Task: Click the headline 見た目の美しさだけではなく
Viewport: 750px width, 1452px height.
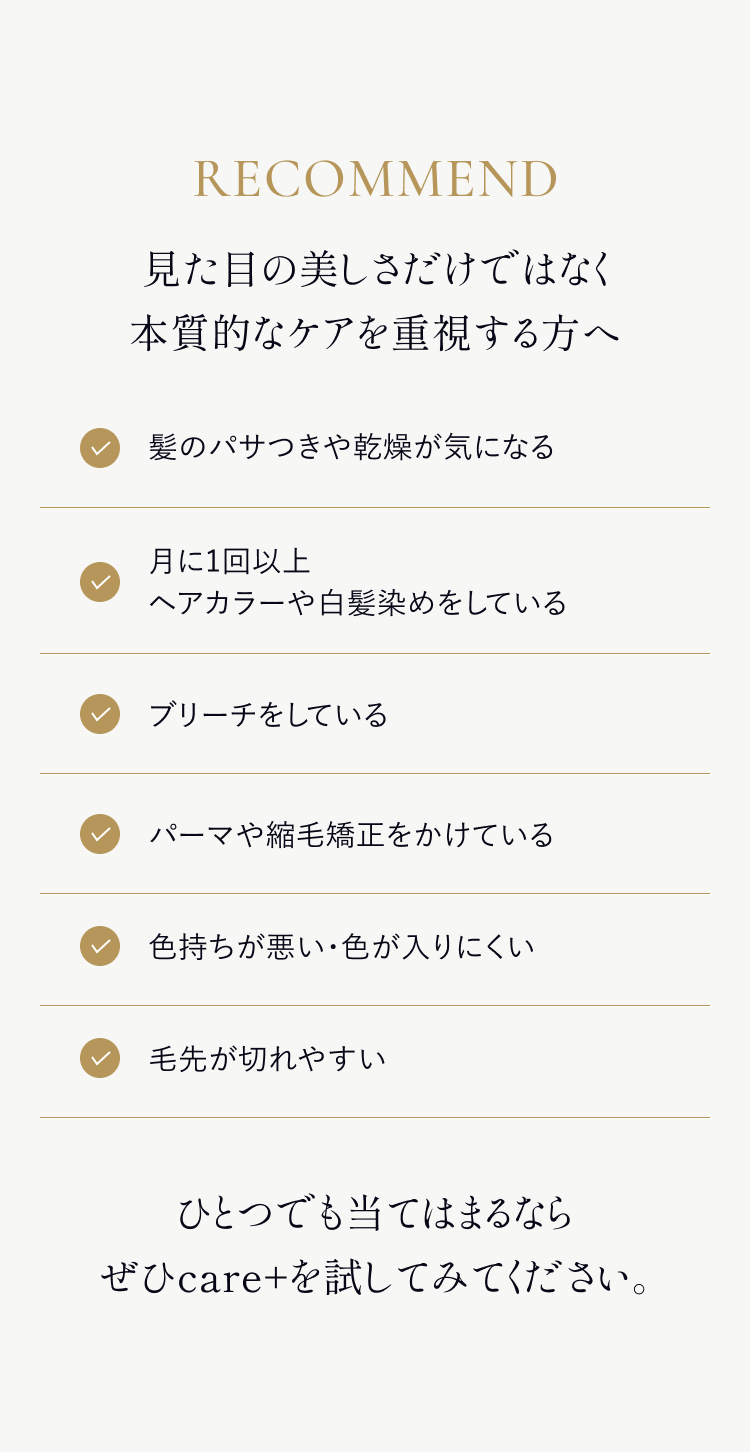Action: (375, 269)
